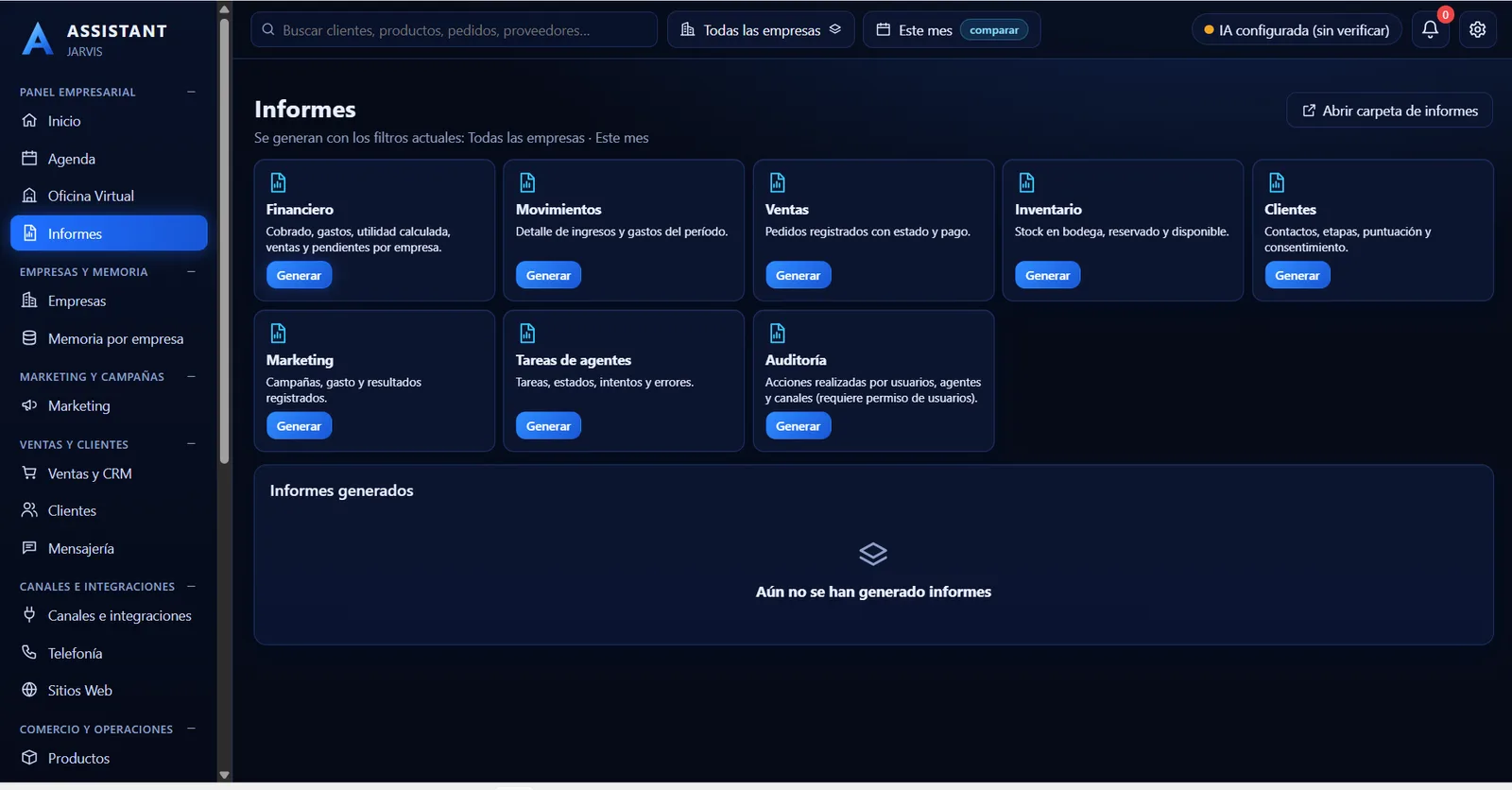This screenshot has width=1512, height=790.
Task: Click IA configurada (sin verificar) status
Action: click(x=1297, y=29)
